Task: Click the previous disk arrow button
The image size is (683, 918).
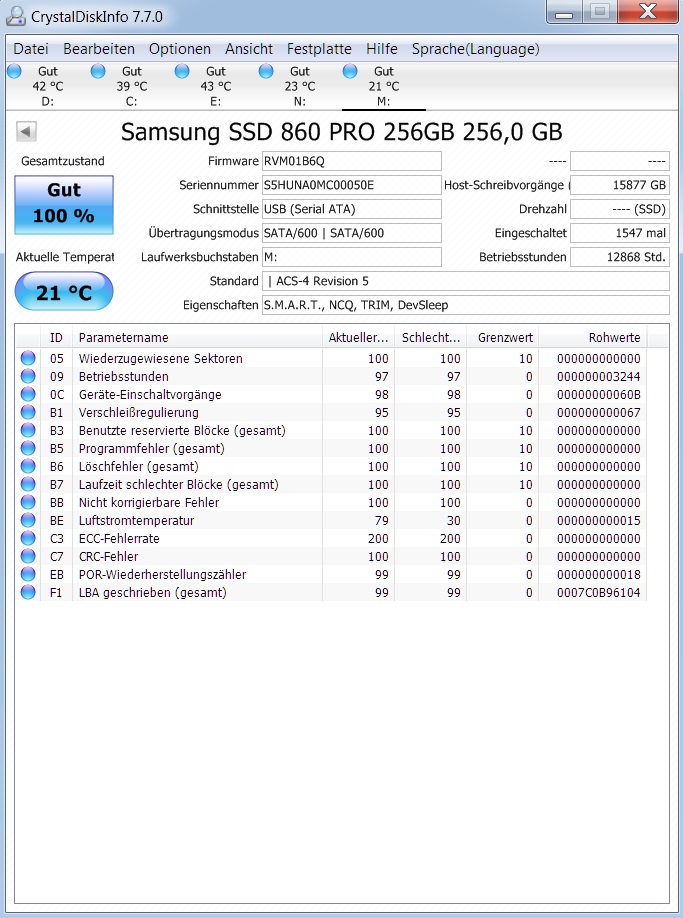Action: click(26, 131)
